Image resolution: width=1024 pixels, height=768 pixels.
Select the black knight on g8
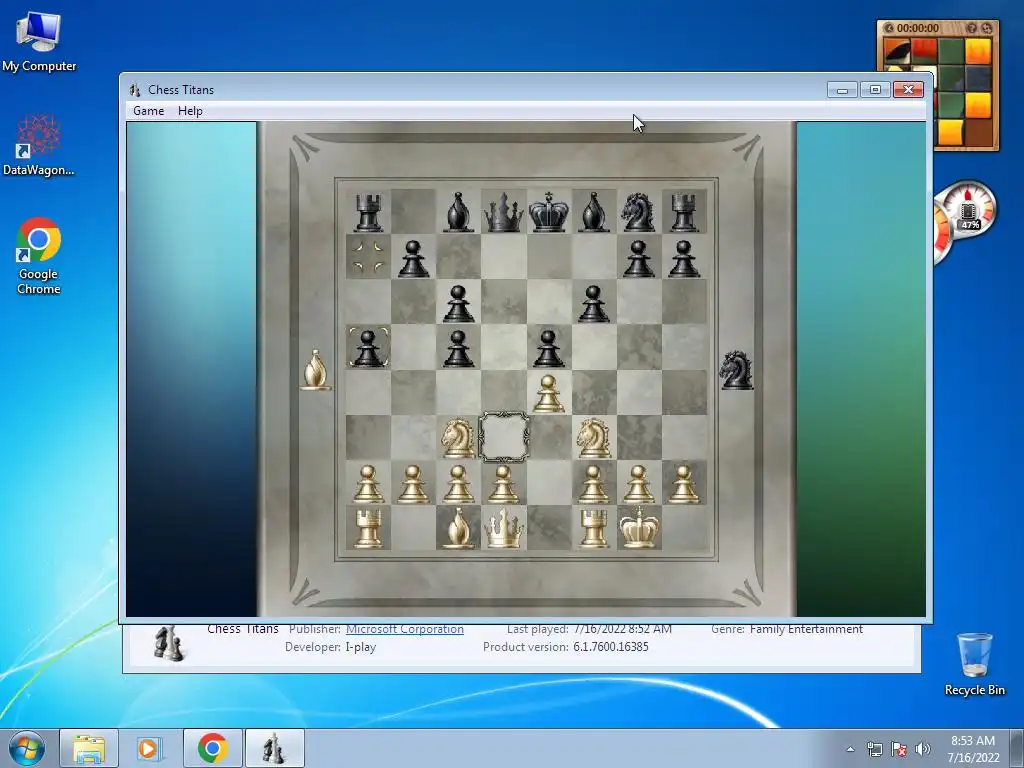tap(638, 212)
